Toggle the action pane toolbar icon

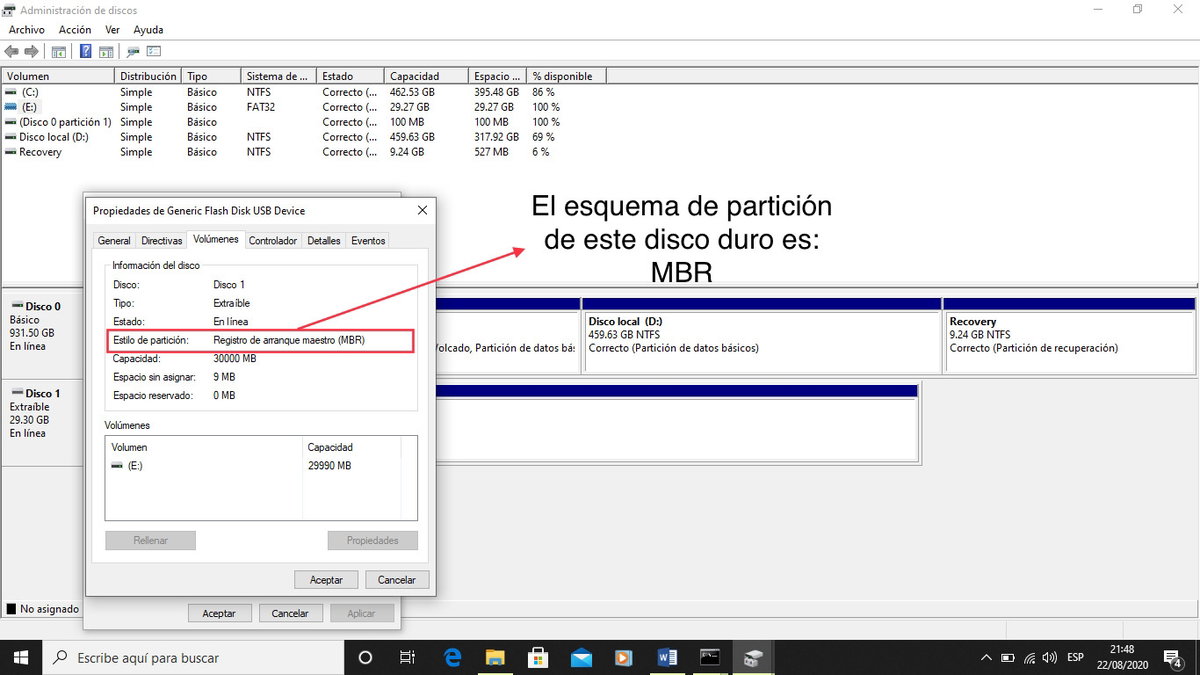pyautogui.click(x=105, y=51)
